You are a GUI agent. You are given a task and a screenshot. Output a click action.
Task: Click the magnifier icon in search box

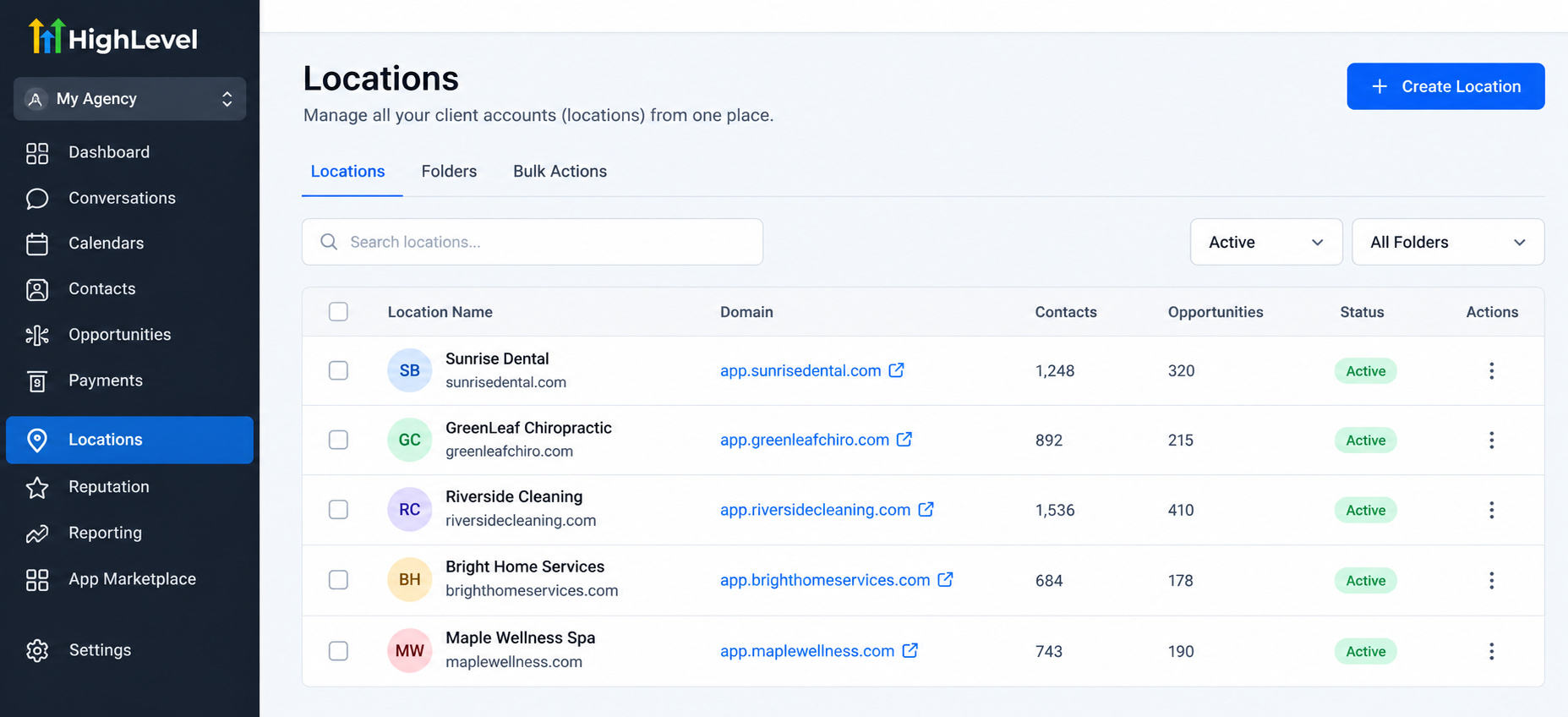tap(329, 242)
